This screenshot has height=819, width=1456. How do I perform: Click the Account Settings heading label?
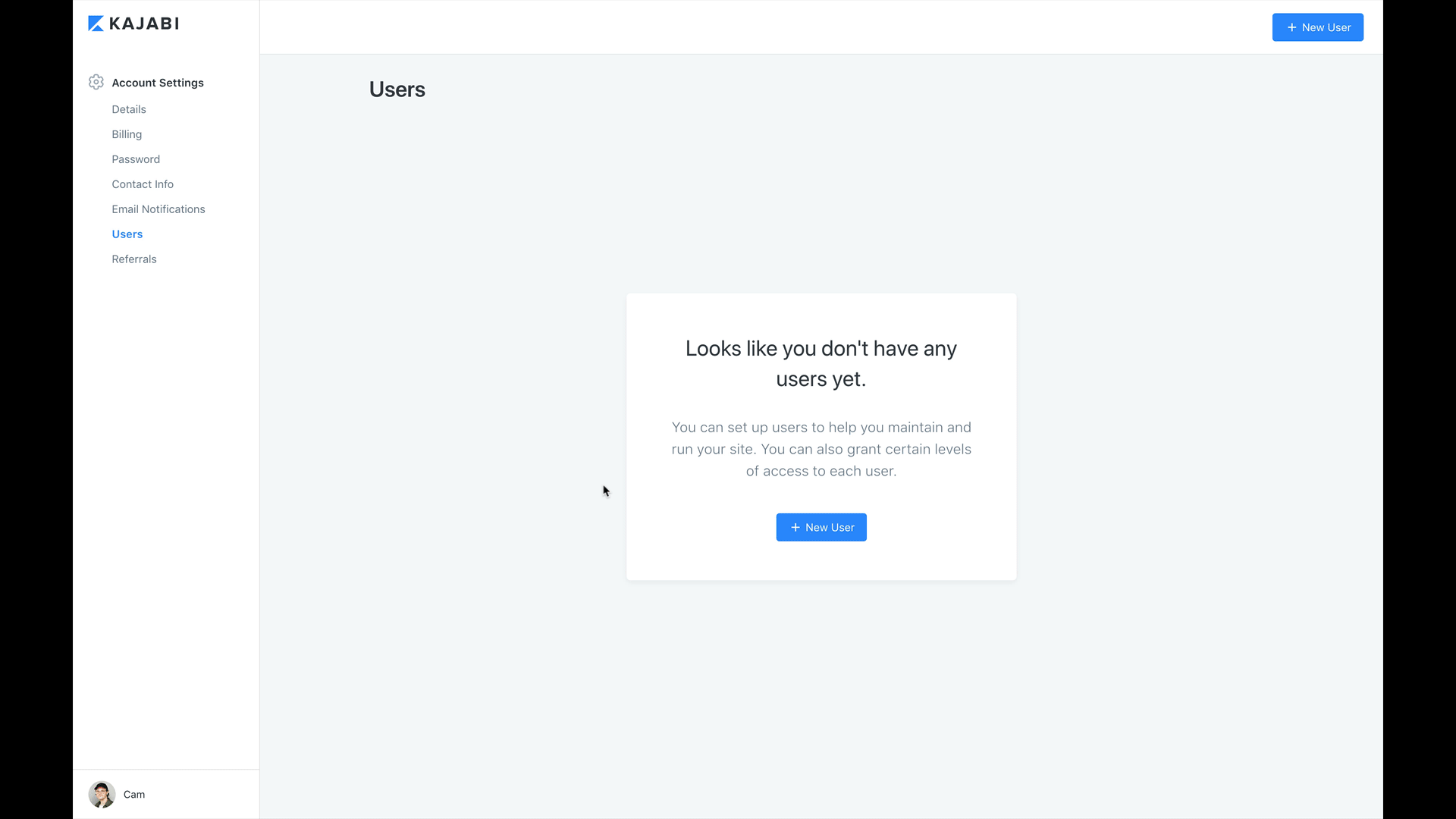158,83
